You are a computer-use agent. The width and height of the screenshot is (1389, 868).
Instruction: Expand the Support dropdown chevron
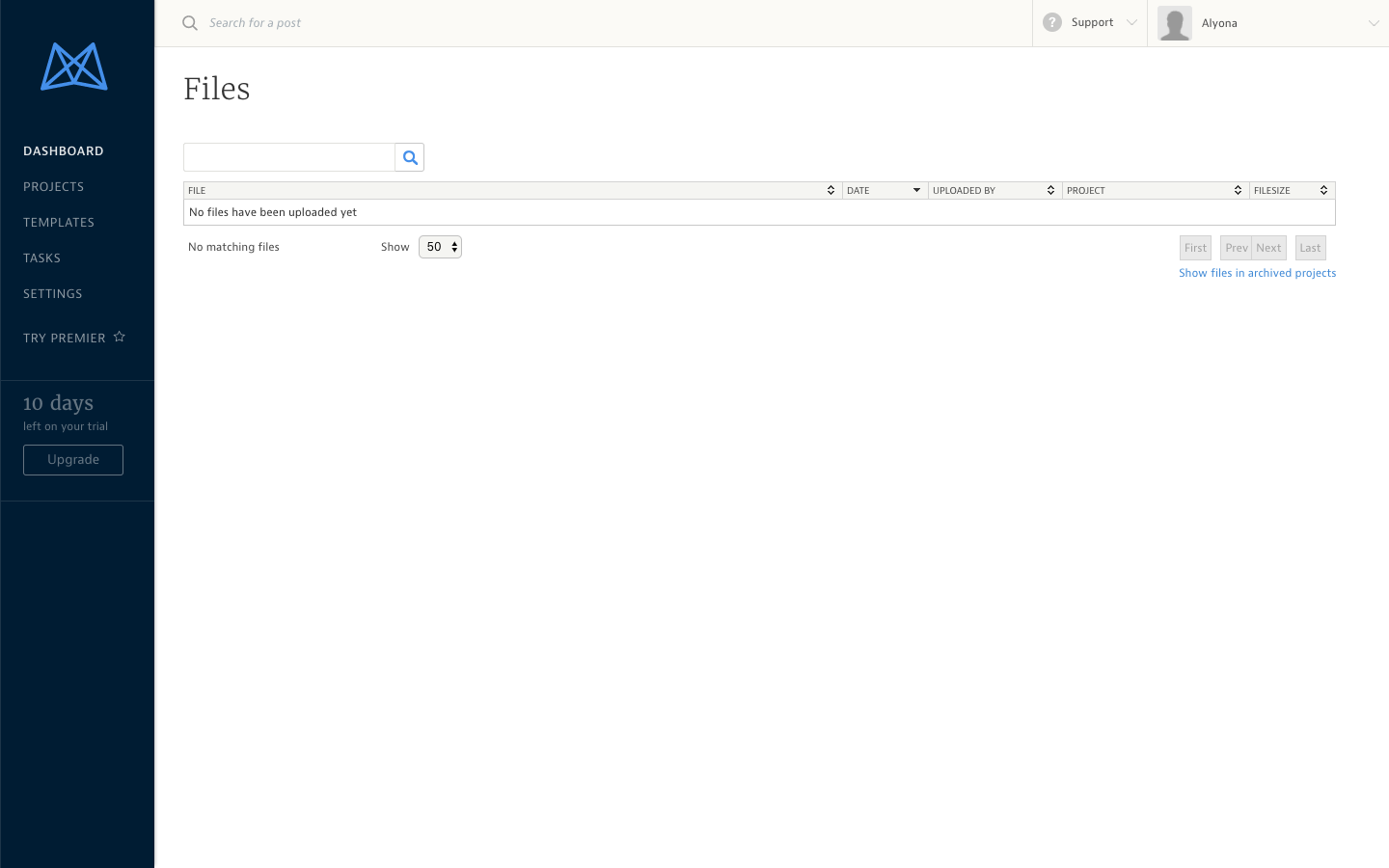click(x=1131, y=22)
